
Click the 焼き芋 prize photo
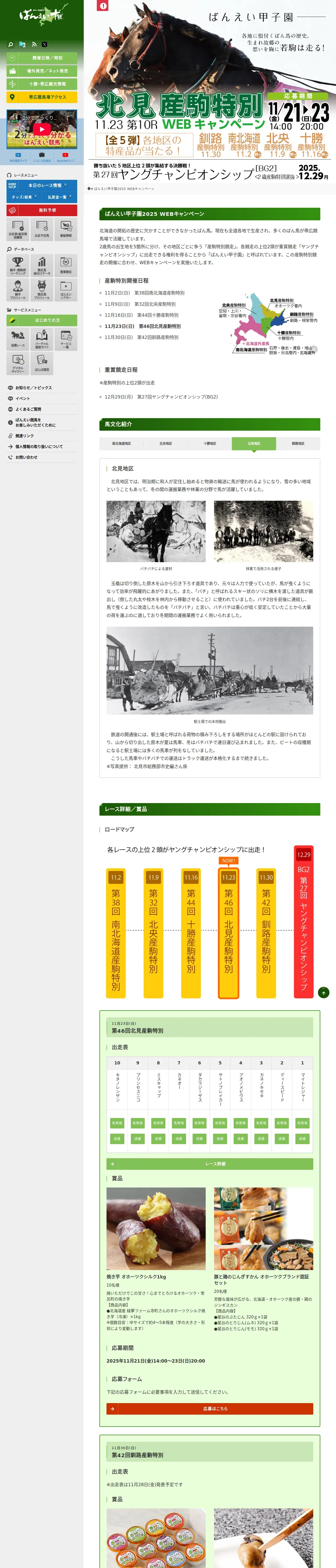pyautogui.click(x=156, y=1228)
